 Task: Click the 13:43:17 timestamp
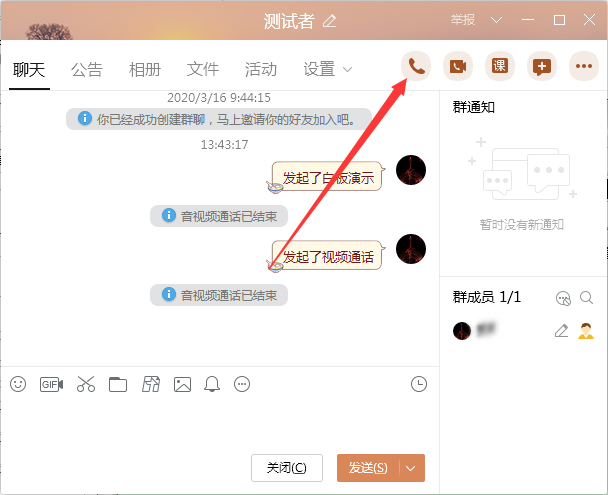coord(224,145)
